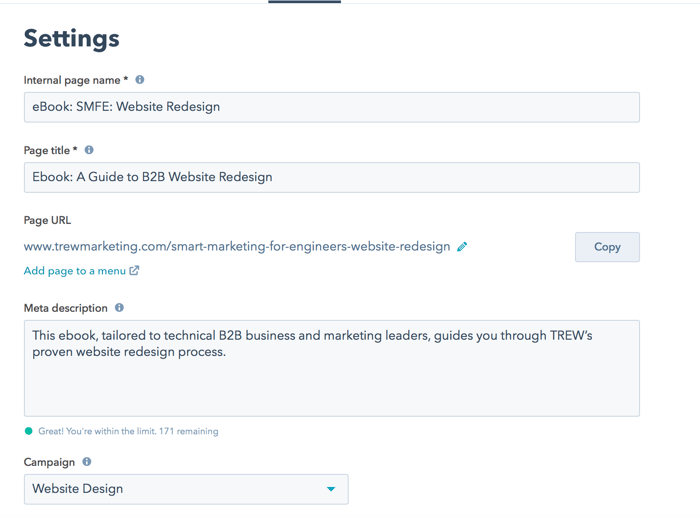Click info icon beside Internal page name
Viewport: 700px width, 519px height.
(x=140, y=80)
